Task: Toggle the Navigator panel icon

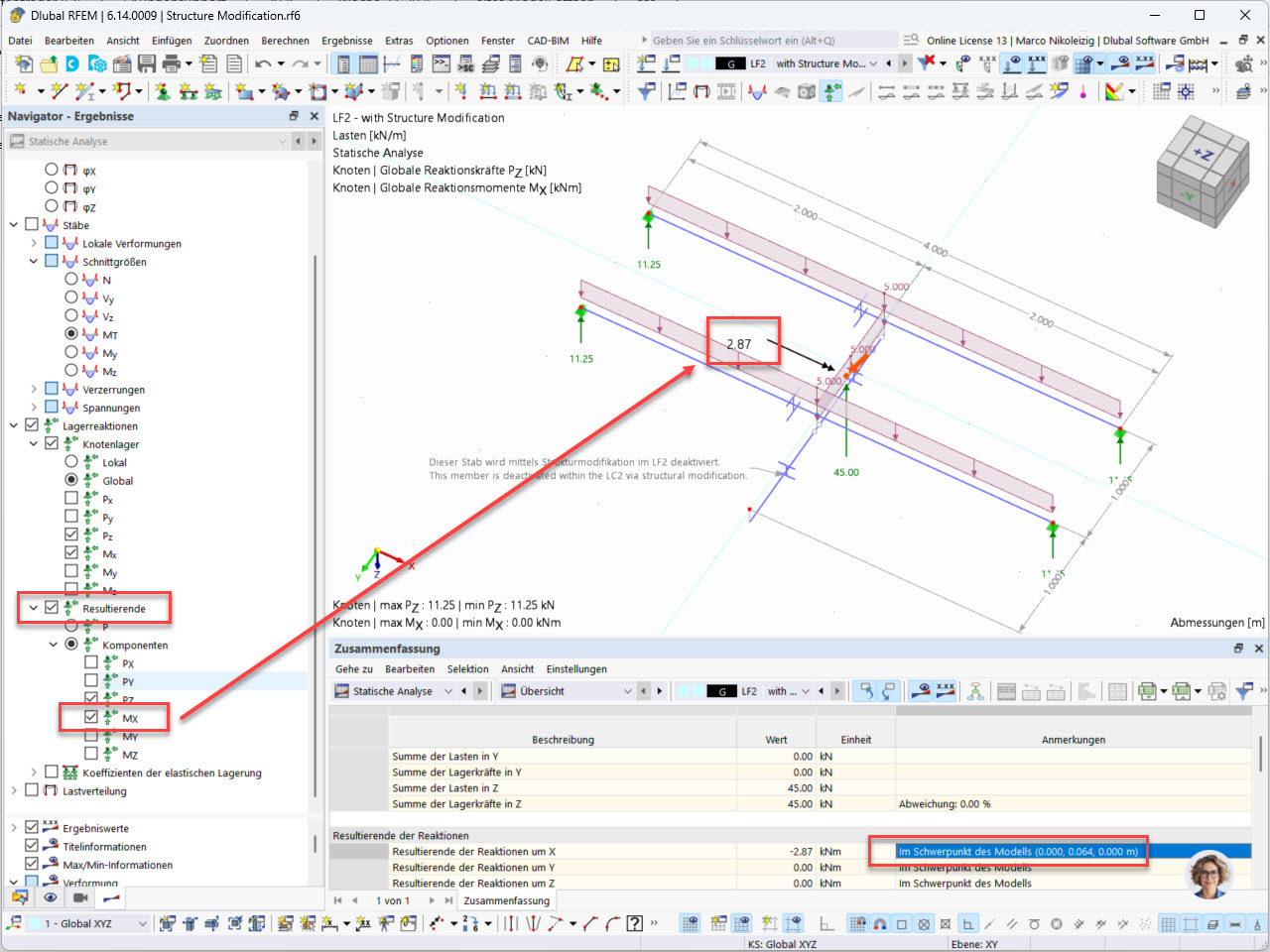Action: pos(343,63)
